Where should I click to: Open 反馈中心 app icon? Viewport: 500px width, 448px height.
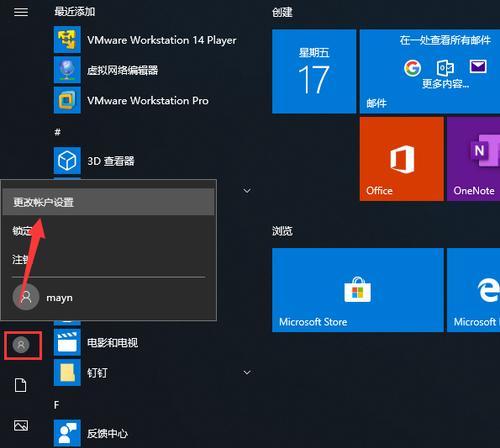tap(67, 433)
